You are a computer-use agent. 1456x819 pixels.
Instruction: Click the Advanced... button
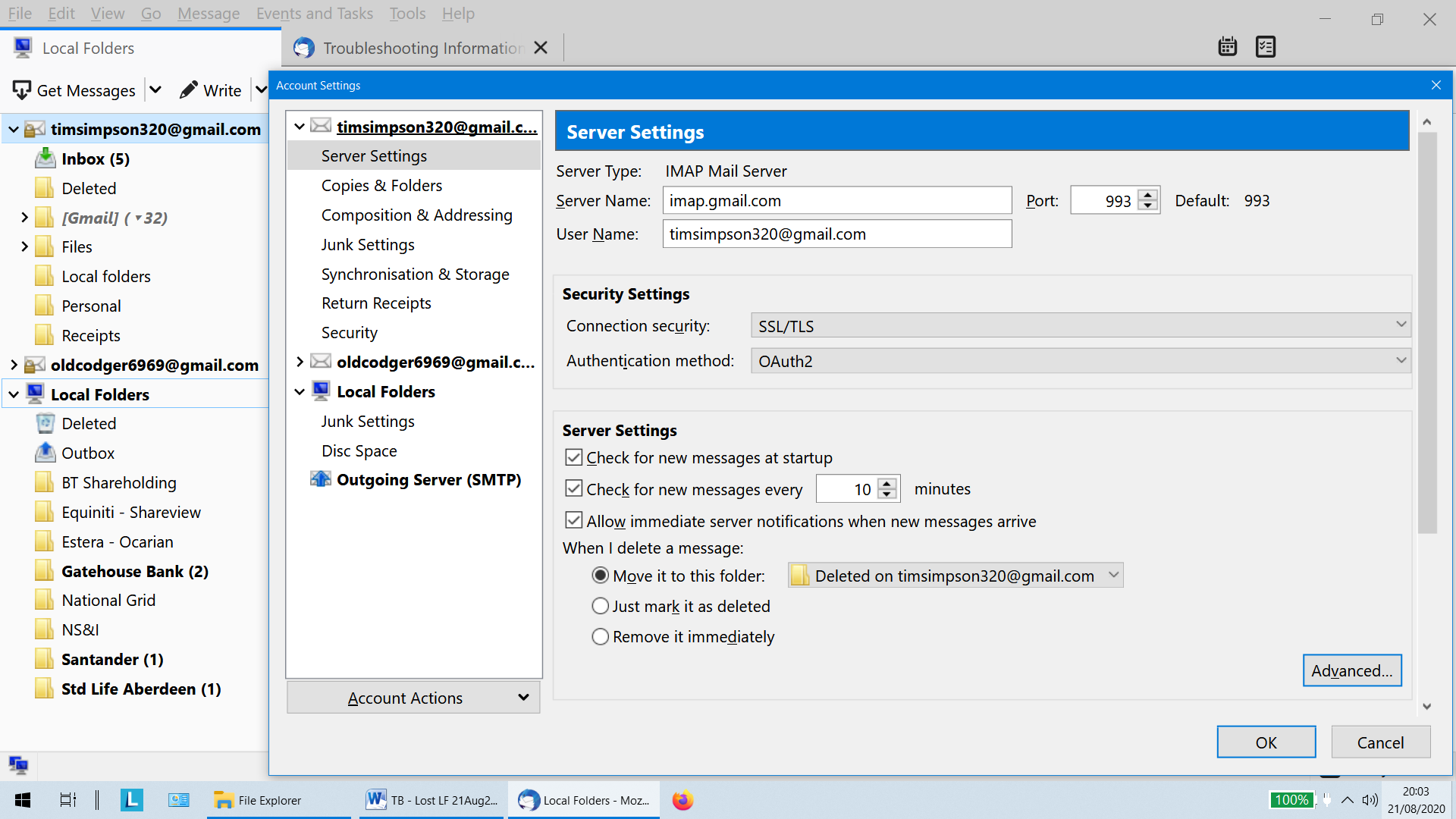(x=1352, y=670)
